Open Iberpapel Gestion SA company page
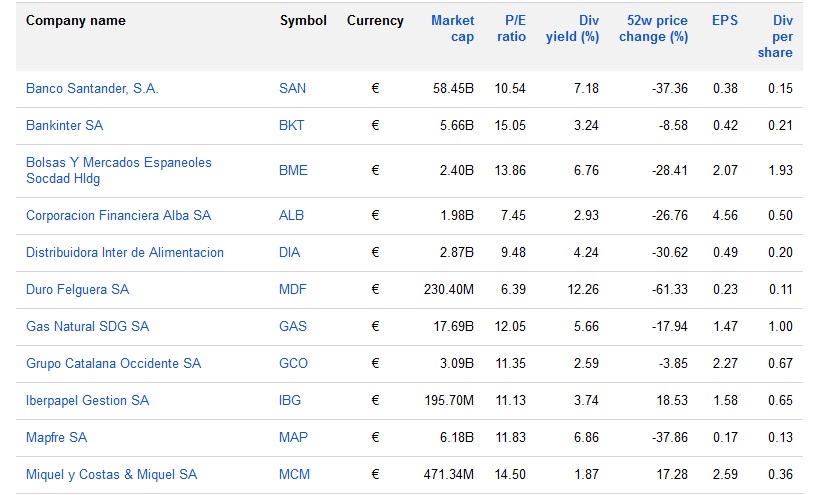 [87, 400]
